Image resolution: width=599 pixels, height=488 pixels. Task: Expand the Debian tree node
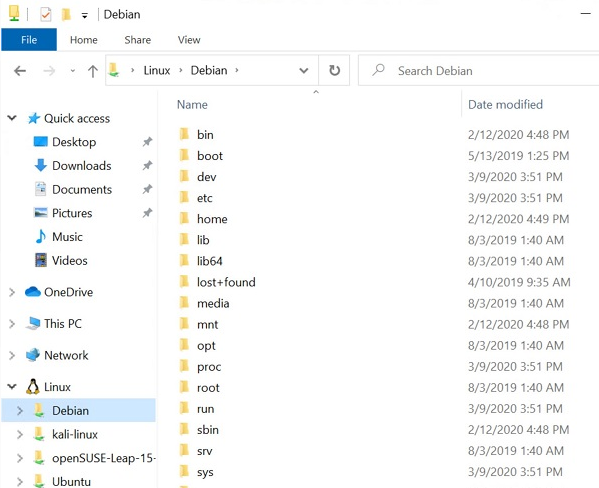click(20, 411)
